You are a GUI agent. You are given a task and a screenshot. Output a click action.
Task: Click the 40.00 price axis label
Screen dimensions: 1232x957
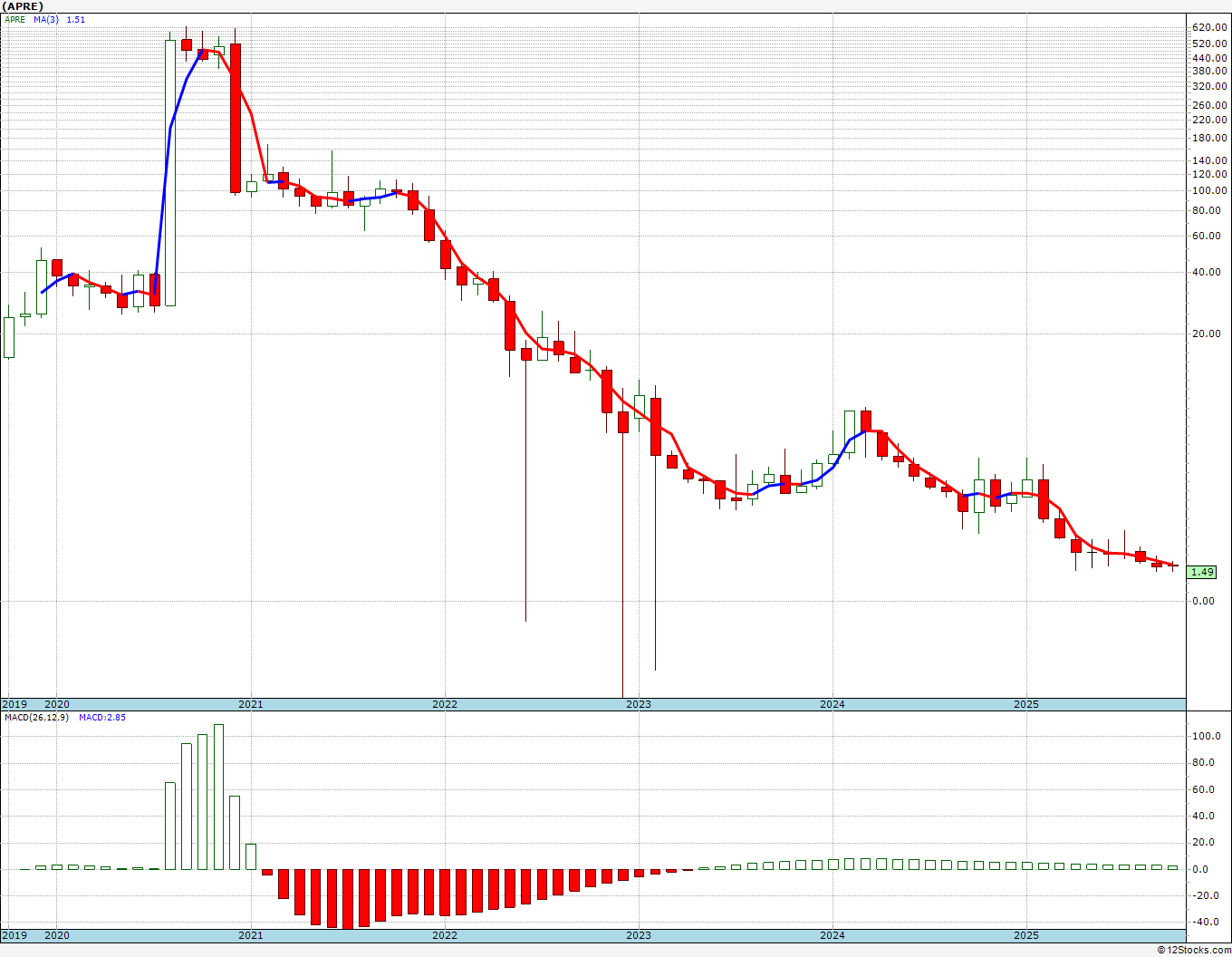point(1207,272)
